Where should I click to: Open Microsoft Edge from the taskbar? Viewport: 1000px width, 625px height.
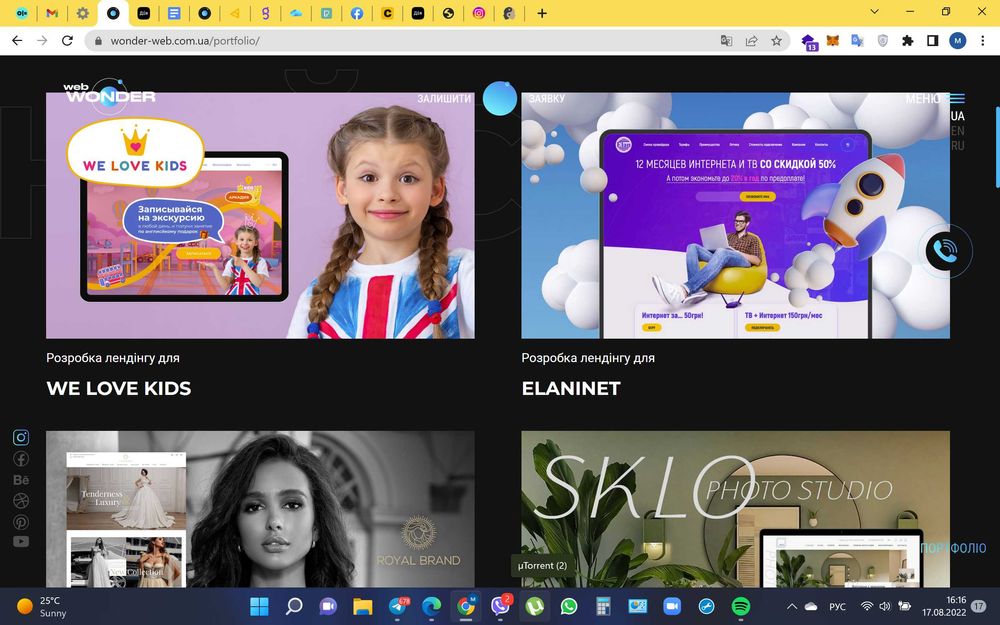pos(432,606)
